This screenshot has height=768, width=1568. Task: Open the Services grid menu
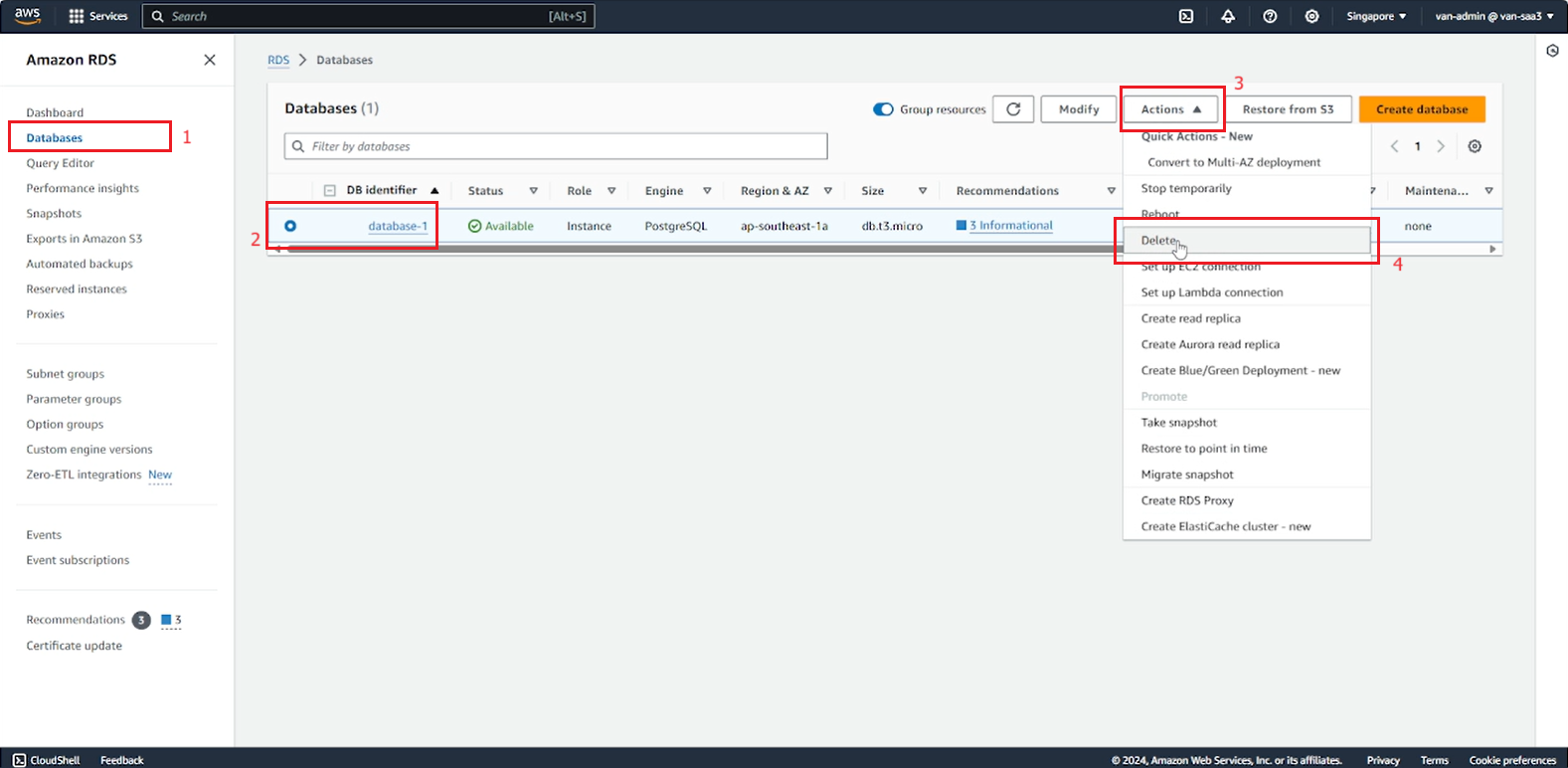tap(98, 16)
